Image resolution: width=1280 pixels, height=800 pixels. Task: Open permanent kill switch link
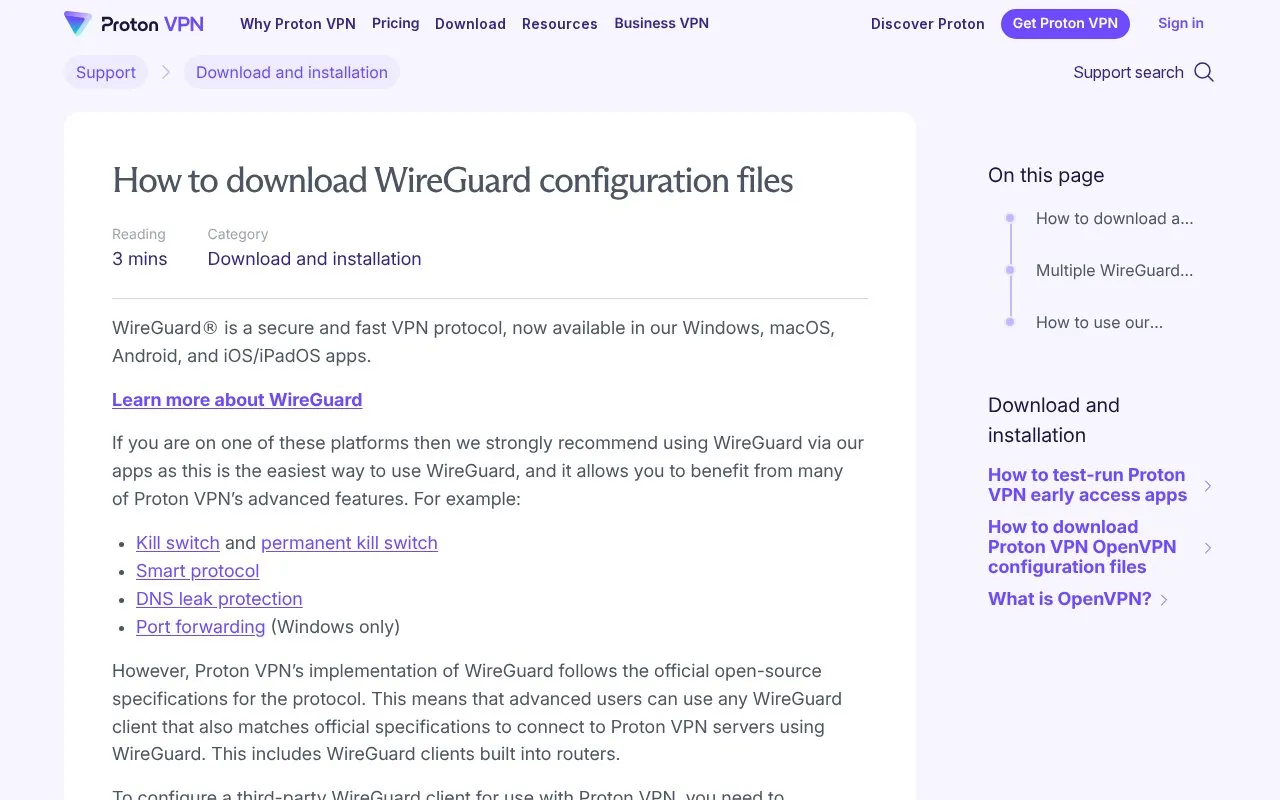tap(349, 543)
